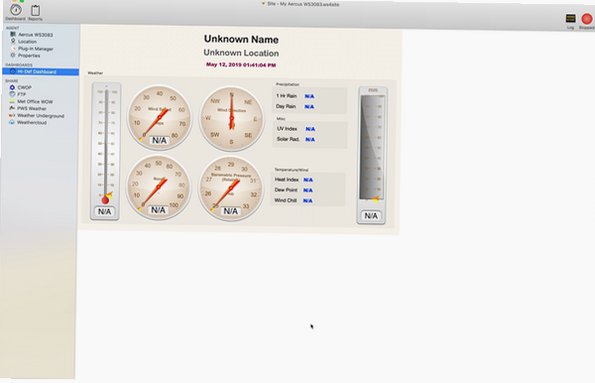Click the Wind Direction compass gauge

[x=231, y=119]
